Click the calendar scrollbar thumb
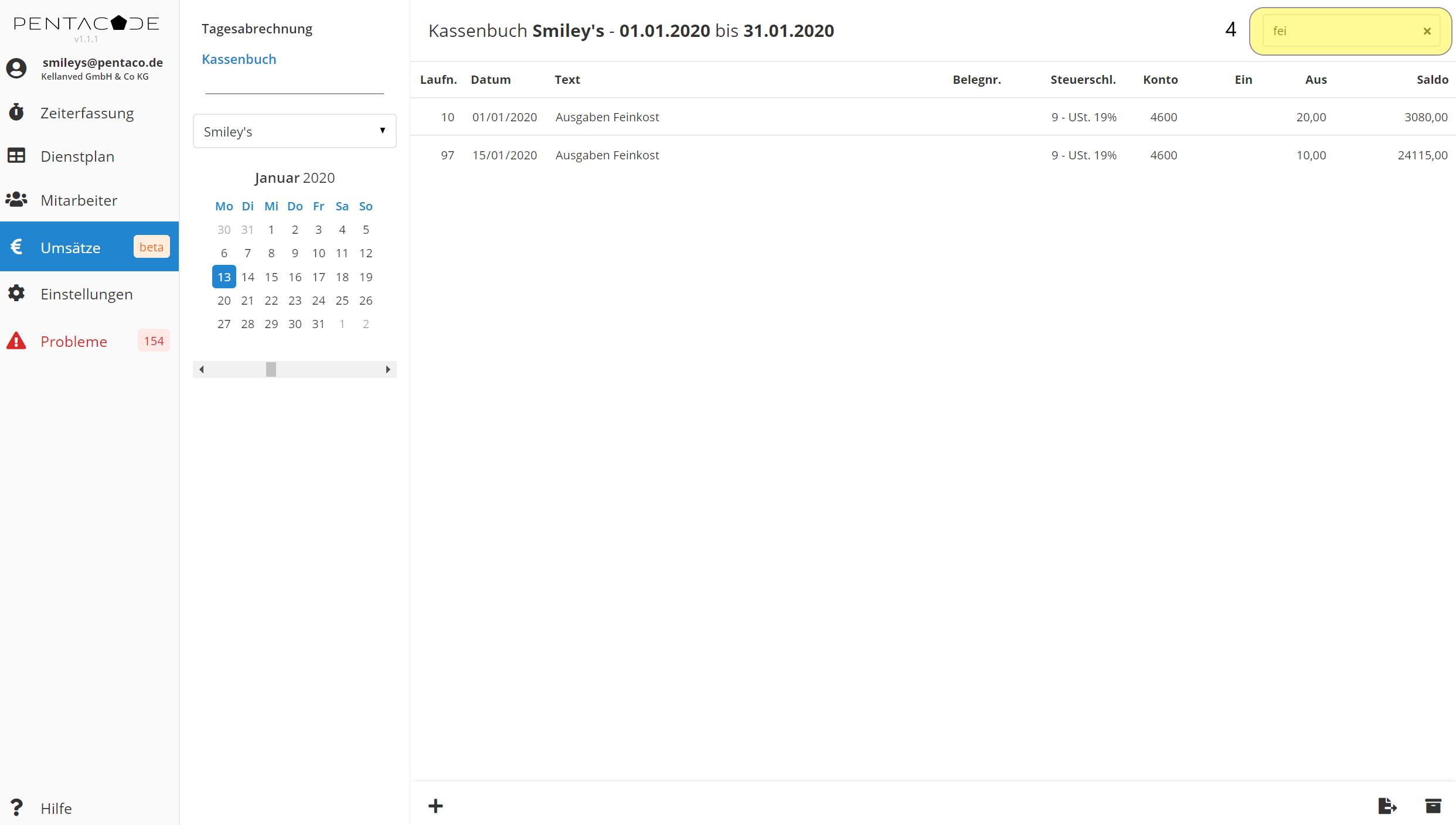1456x825 pixels. point(271,369)
